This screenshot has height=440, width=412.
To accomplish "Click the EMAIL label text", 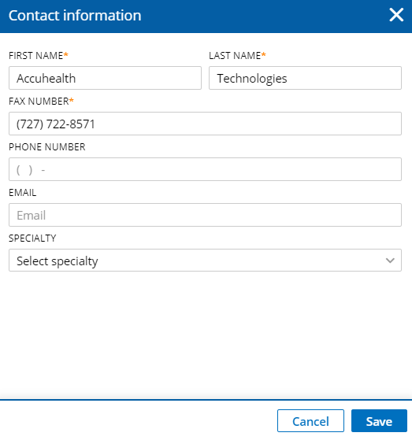I will click(x=22, y=192).
